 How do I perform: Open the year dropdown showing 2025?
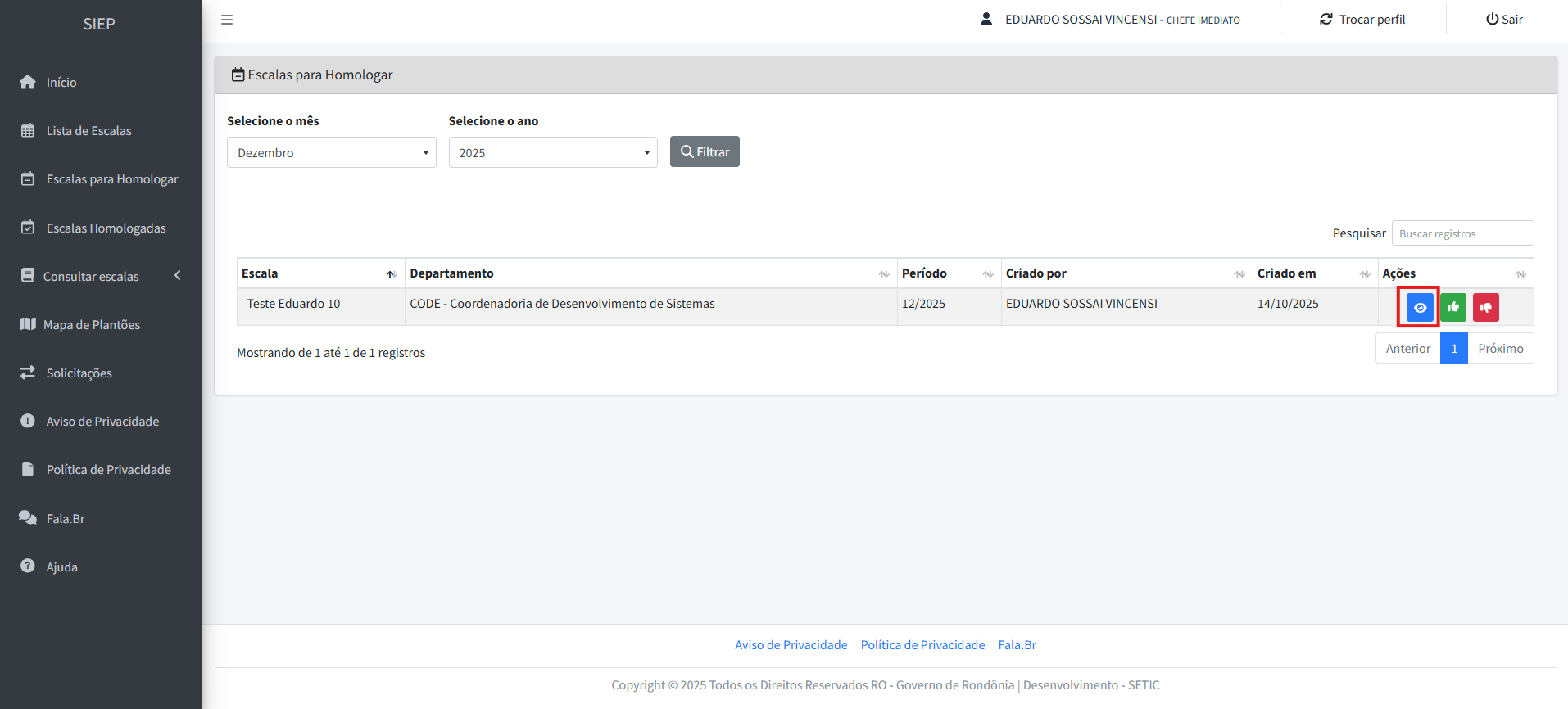552,153
